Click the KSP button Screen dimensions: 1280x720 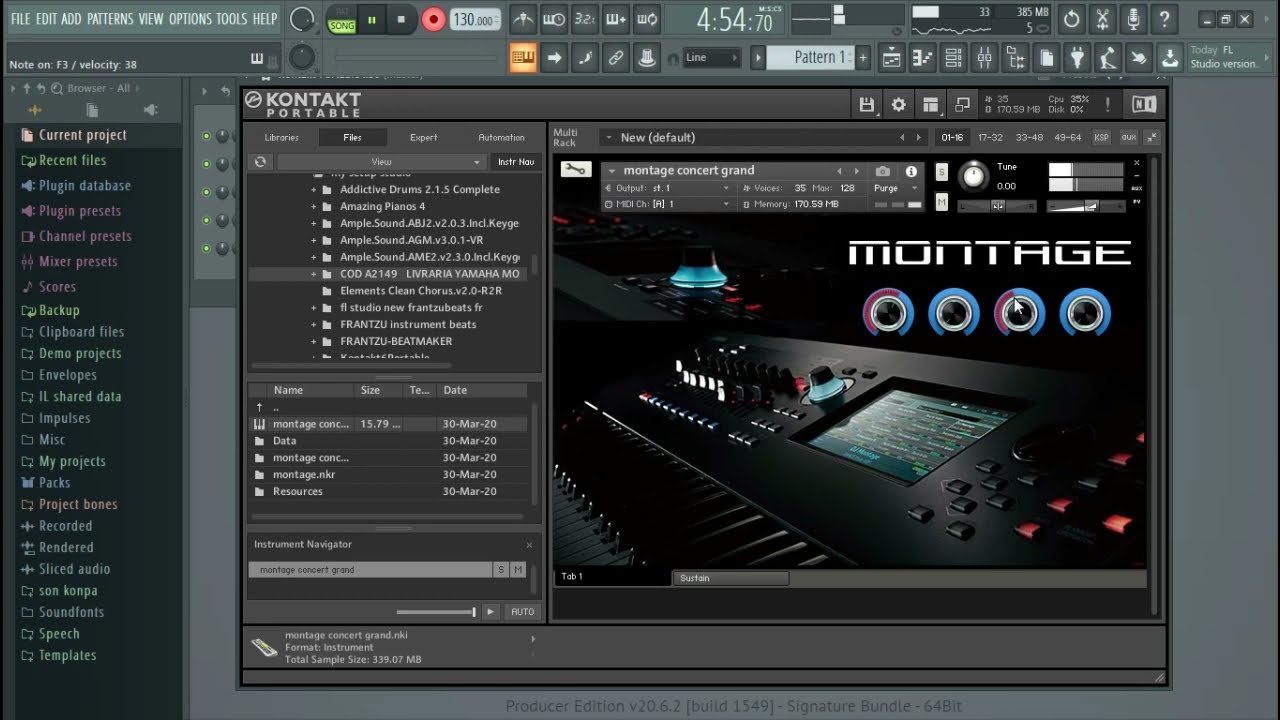[x=1101, y=137]
